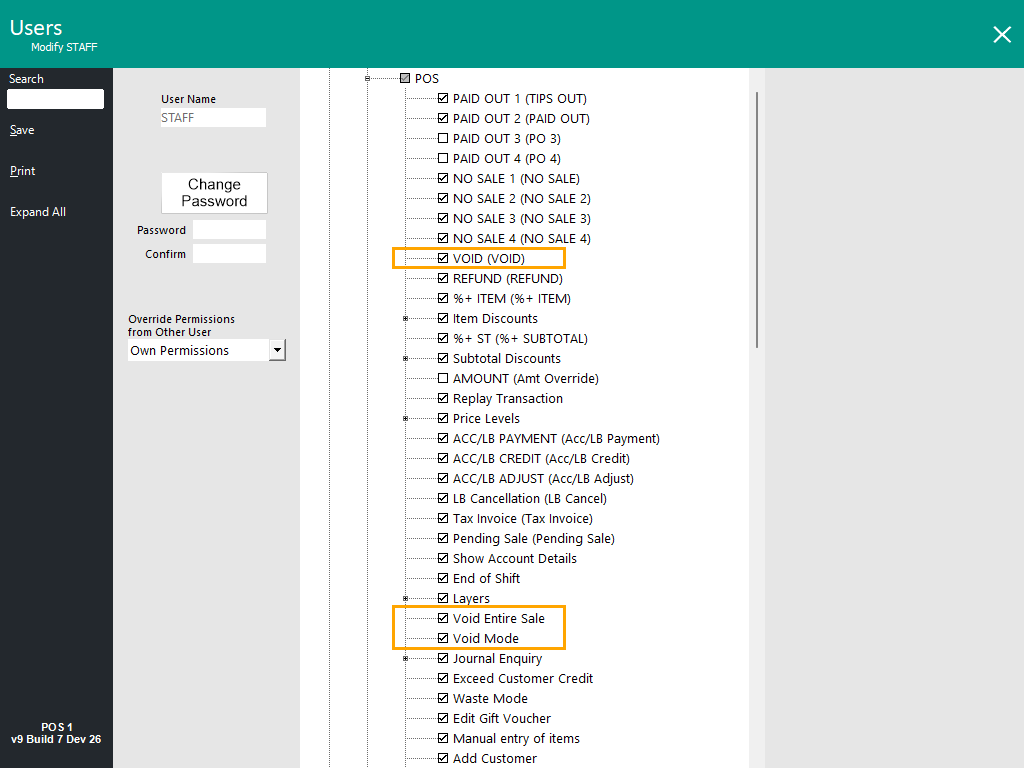Toggle Layers checkbox
1024x768 pixels.
[443, 598]
